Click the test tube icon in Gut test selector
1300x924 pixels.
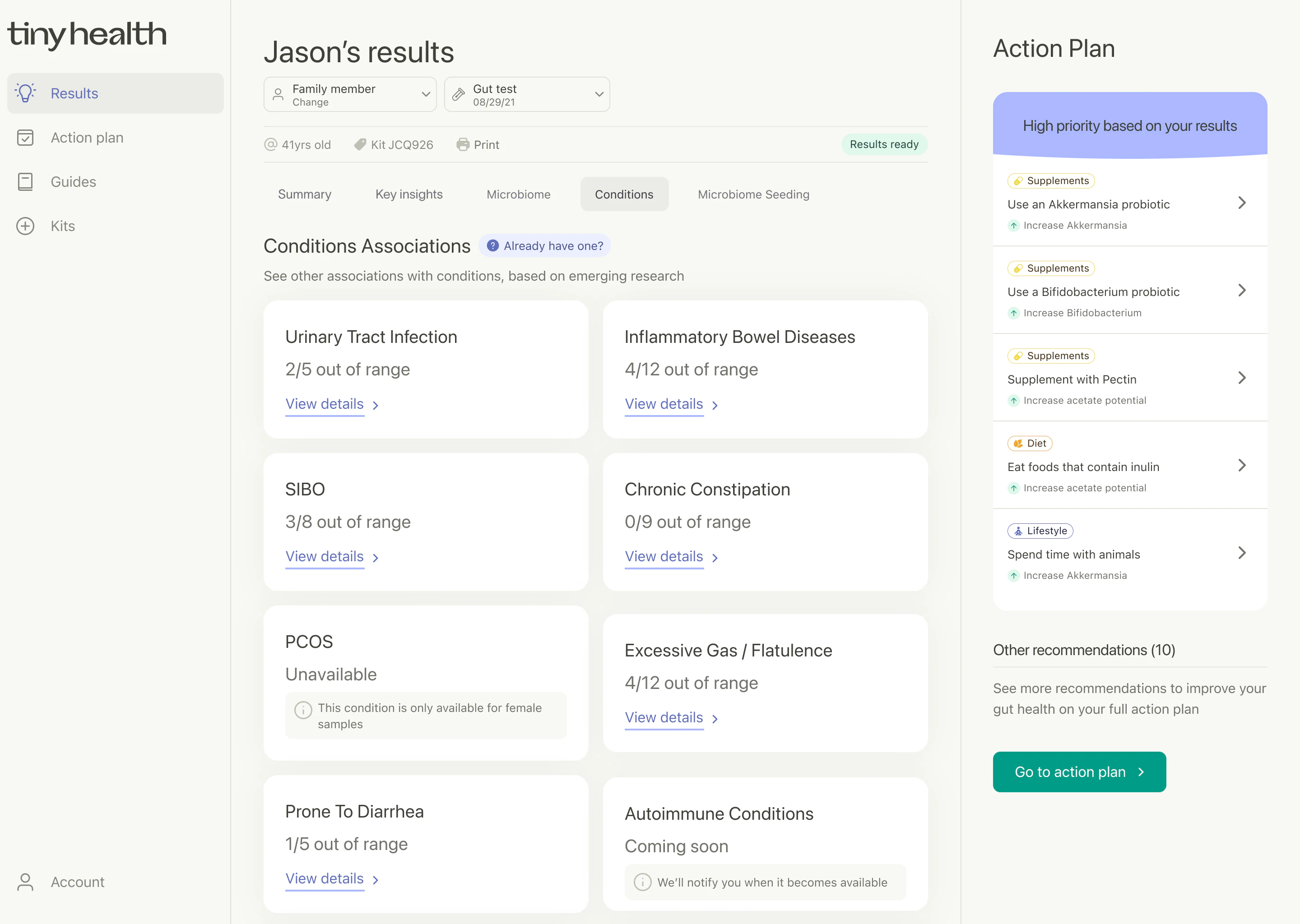(459, 94)
